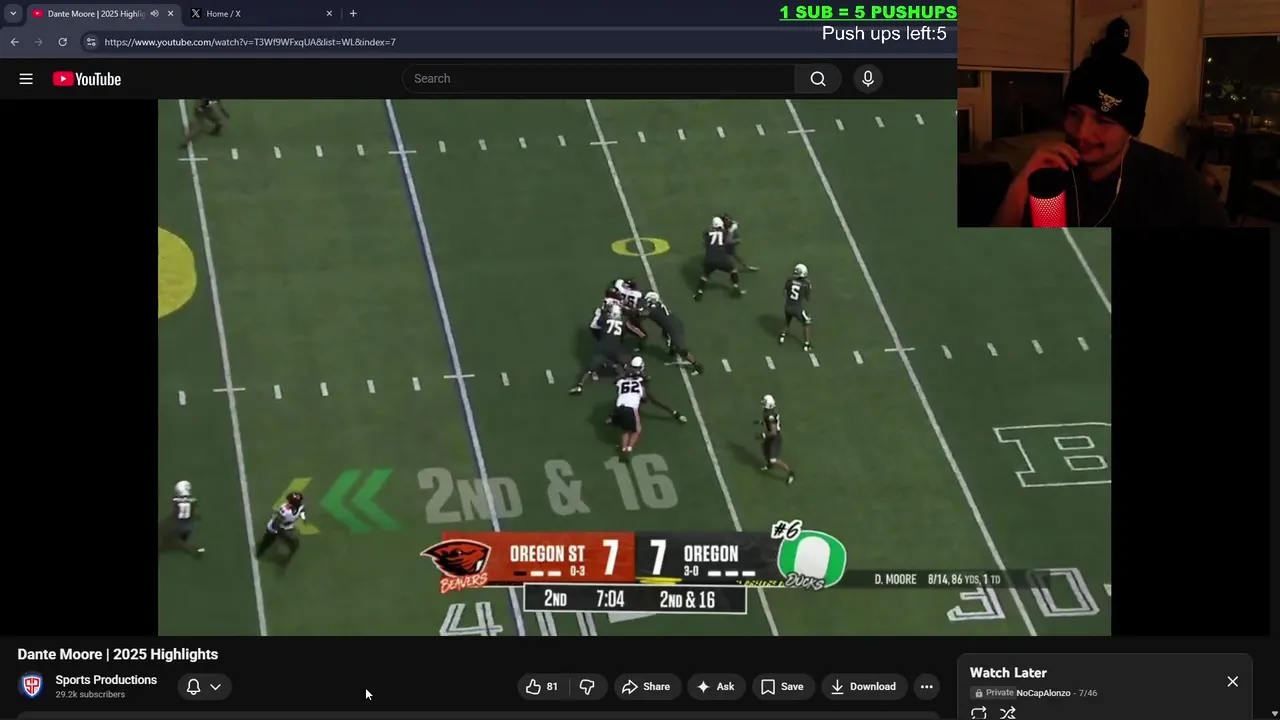
Task: Open the NoCapAlonzo playlist owner link
Action: pyautogui.click(x=1043, y=693)
